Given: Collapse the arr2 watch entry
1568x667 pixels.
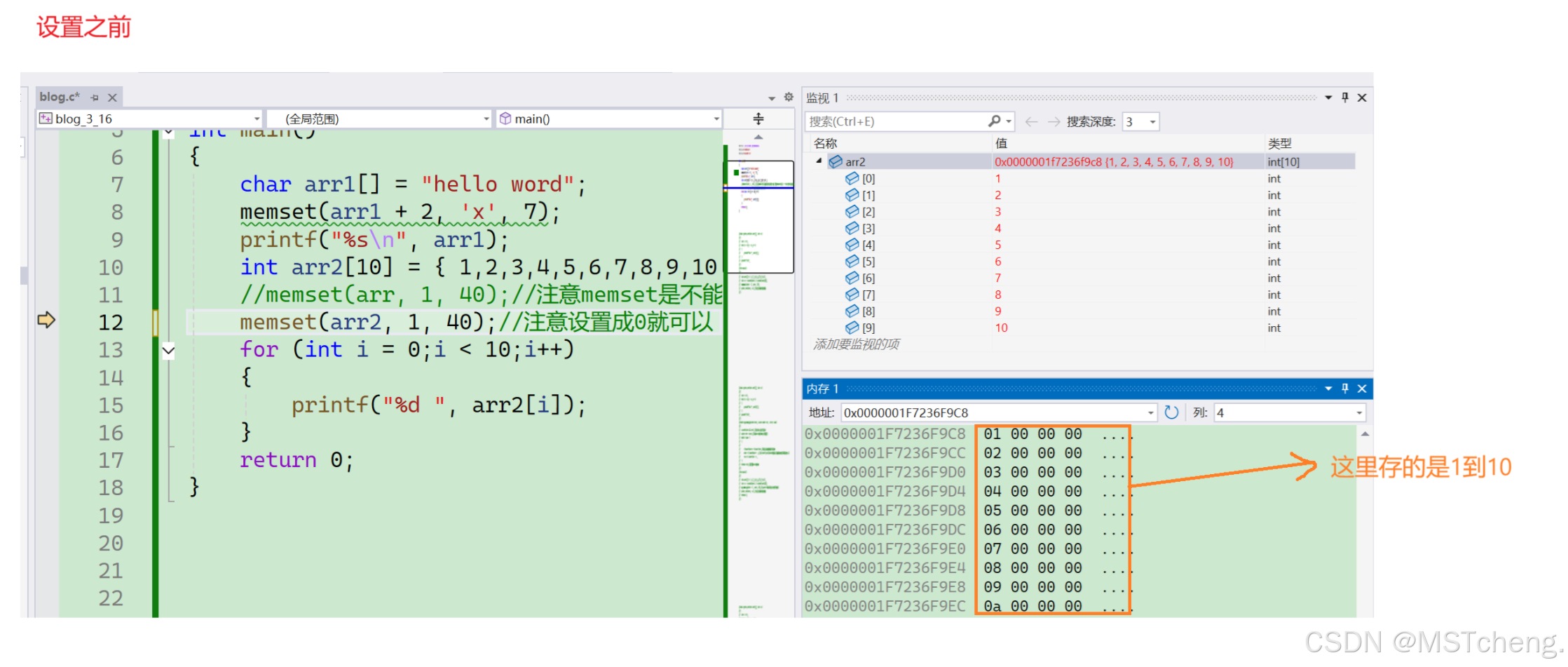Looking at the screenshot, I should (819, 161).
